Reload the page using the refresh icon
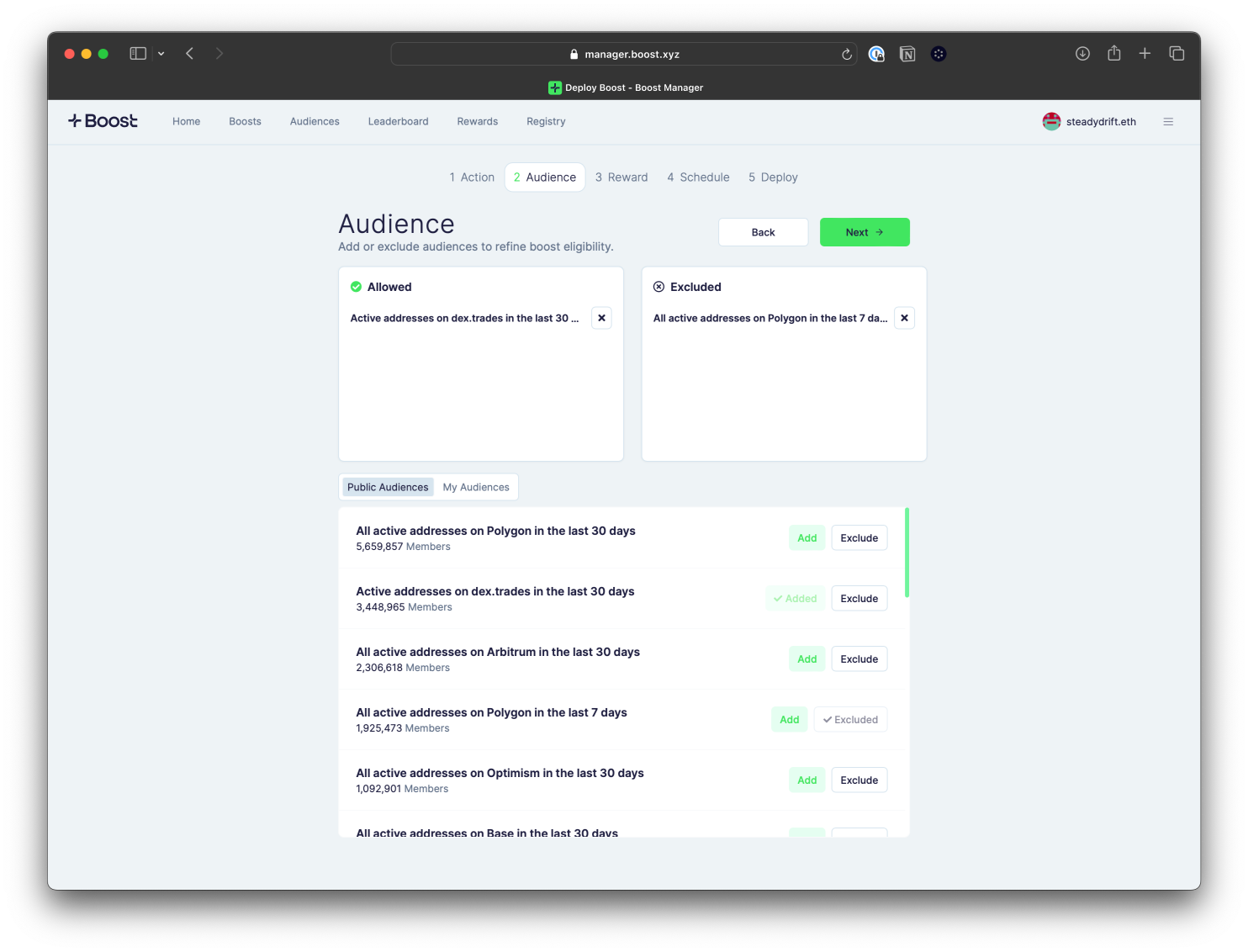1248x952 pixels. [x=846, y=54]
